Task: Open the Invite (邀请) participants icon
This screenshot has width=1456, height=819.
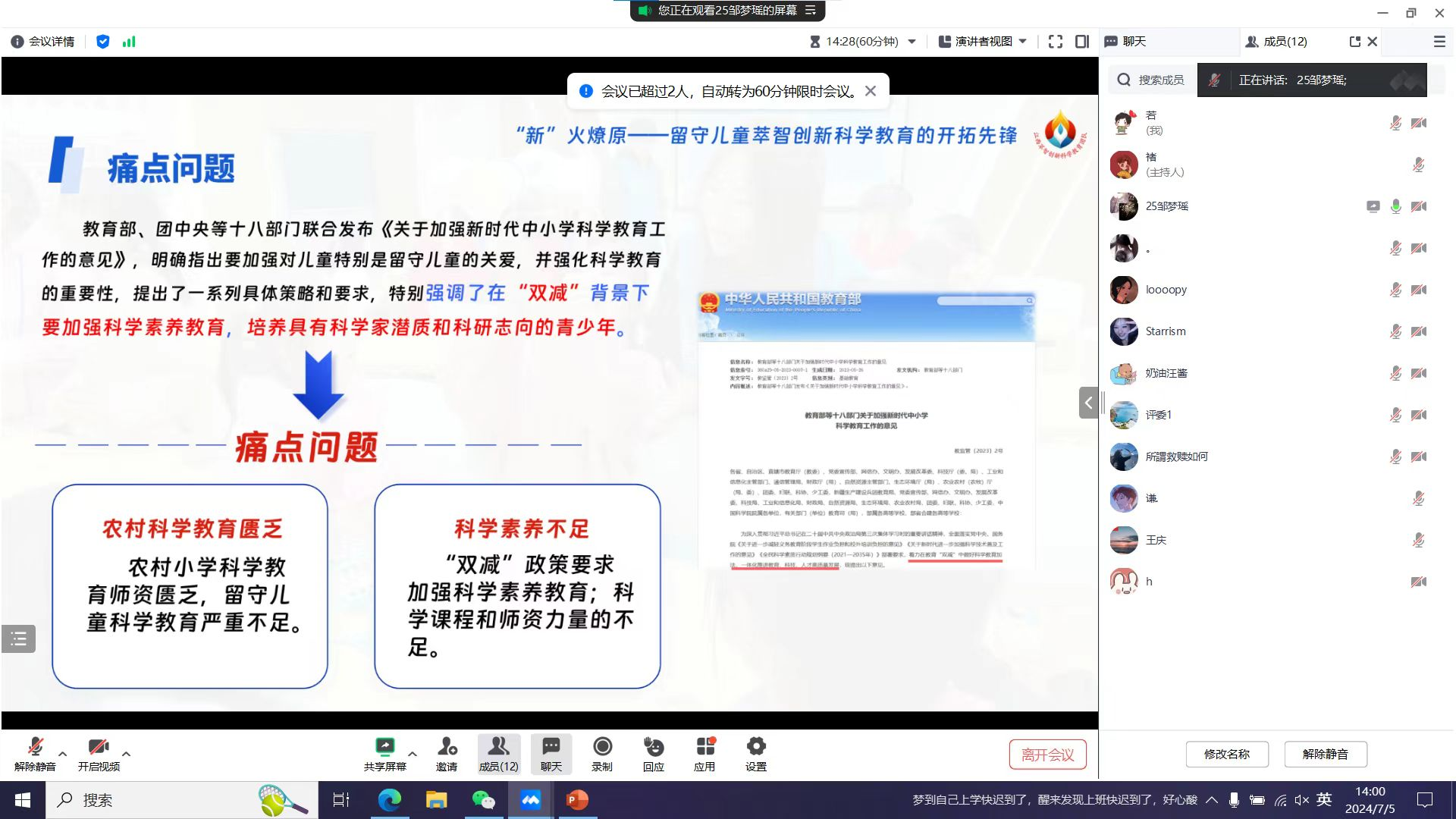Action: pos(447,747)
